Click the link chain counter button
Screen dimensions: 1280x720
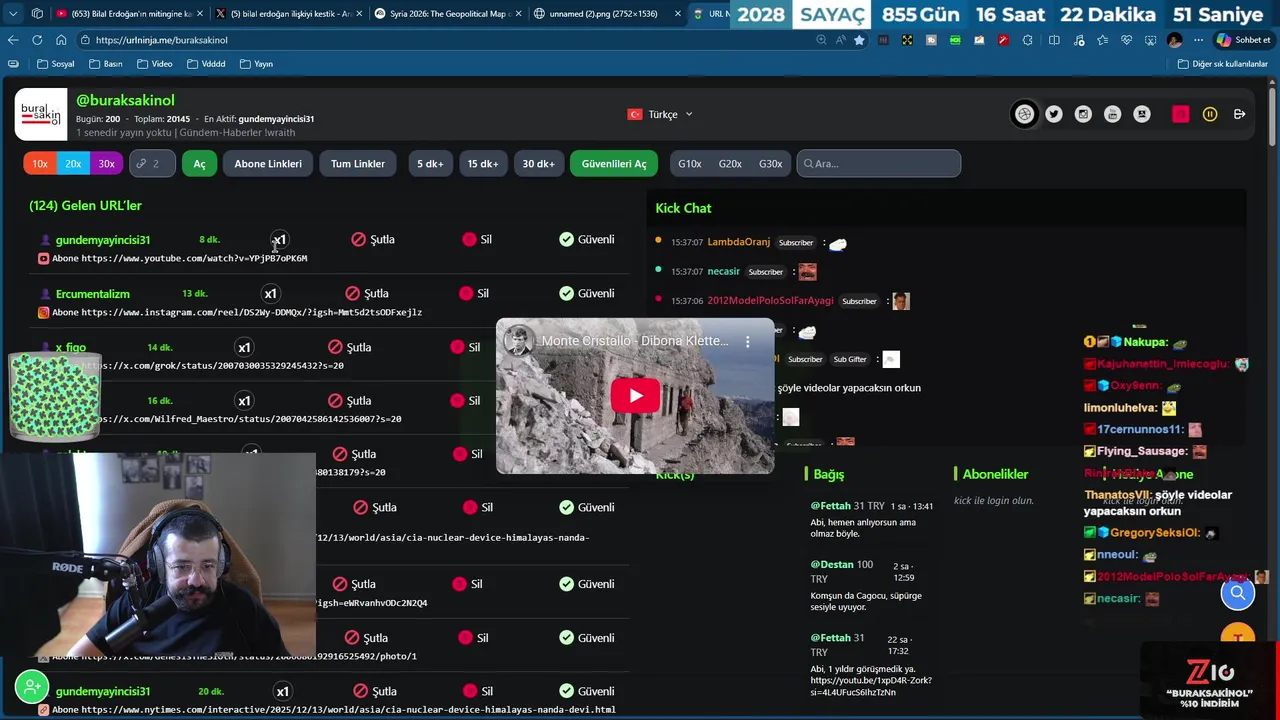pyautogui.click(x=152, y=163)
